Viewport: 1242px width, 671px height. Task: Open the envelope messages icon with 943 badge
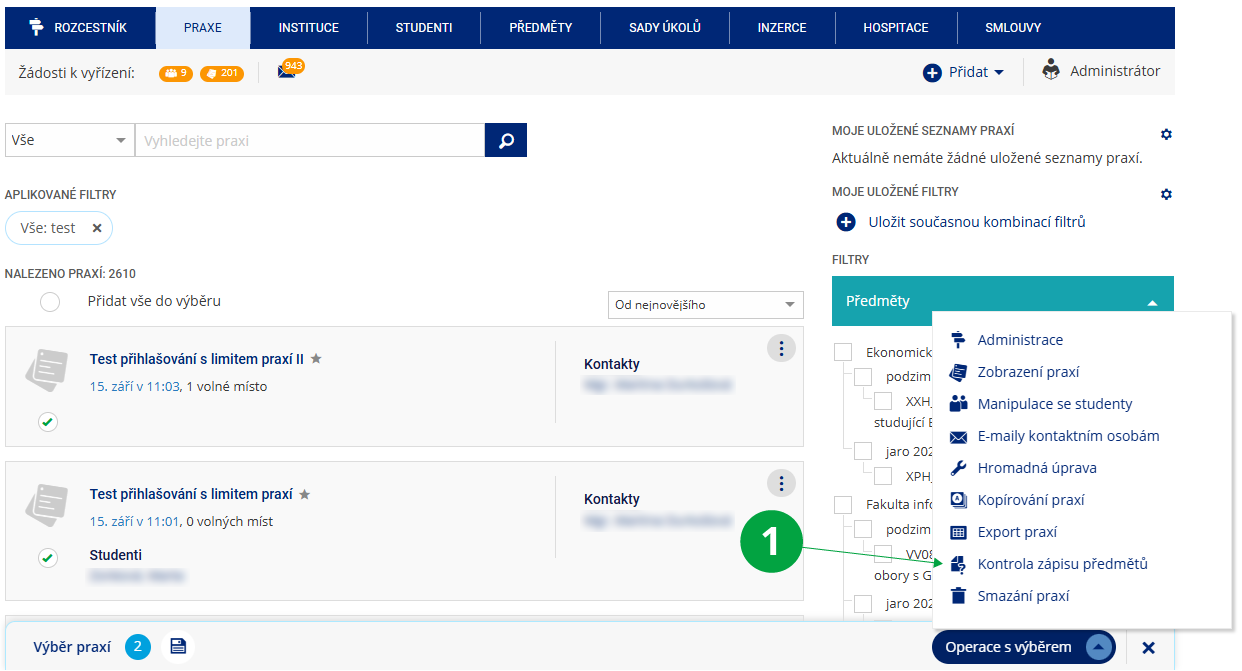(x=287, y=73)
